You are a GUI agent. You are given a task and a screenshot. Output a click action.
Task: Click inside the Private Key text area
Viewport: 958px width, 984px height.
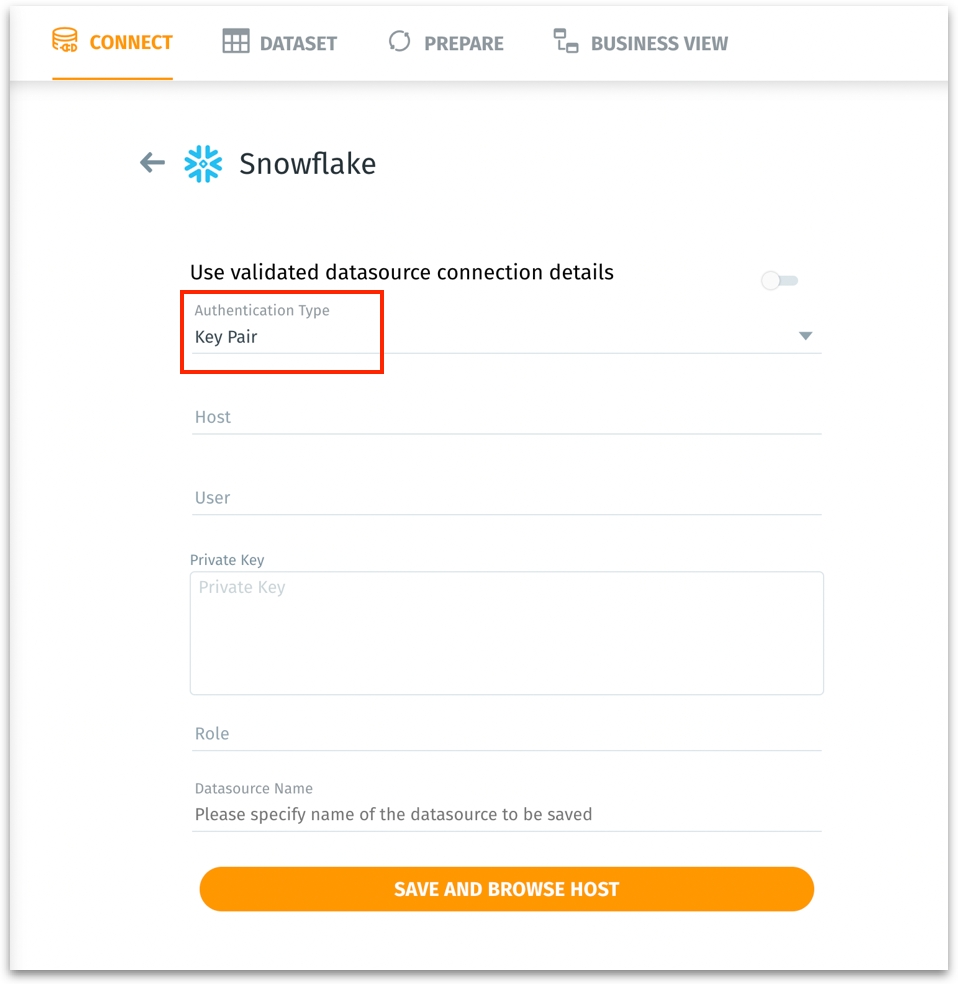[506, 633]
